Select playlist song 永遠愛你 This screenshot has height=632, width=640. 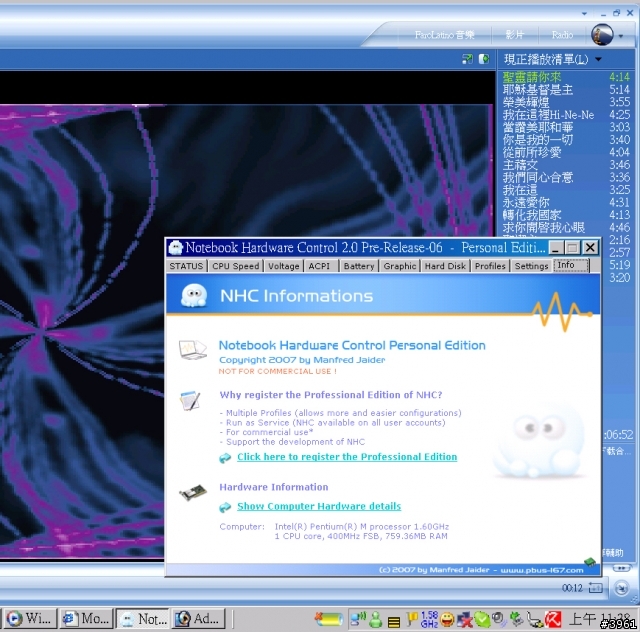[x=567, y=202]
